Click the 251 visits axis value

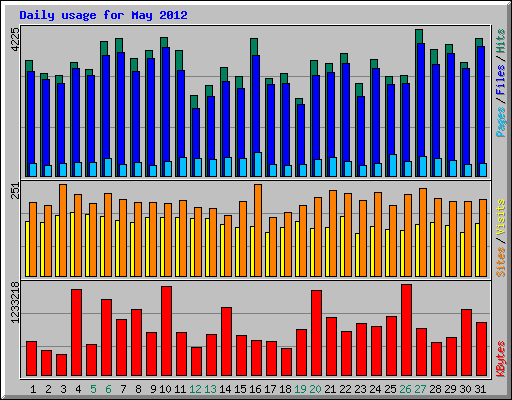(16, 191)
